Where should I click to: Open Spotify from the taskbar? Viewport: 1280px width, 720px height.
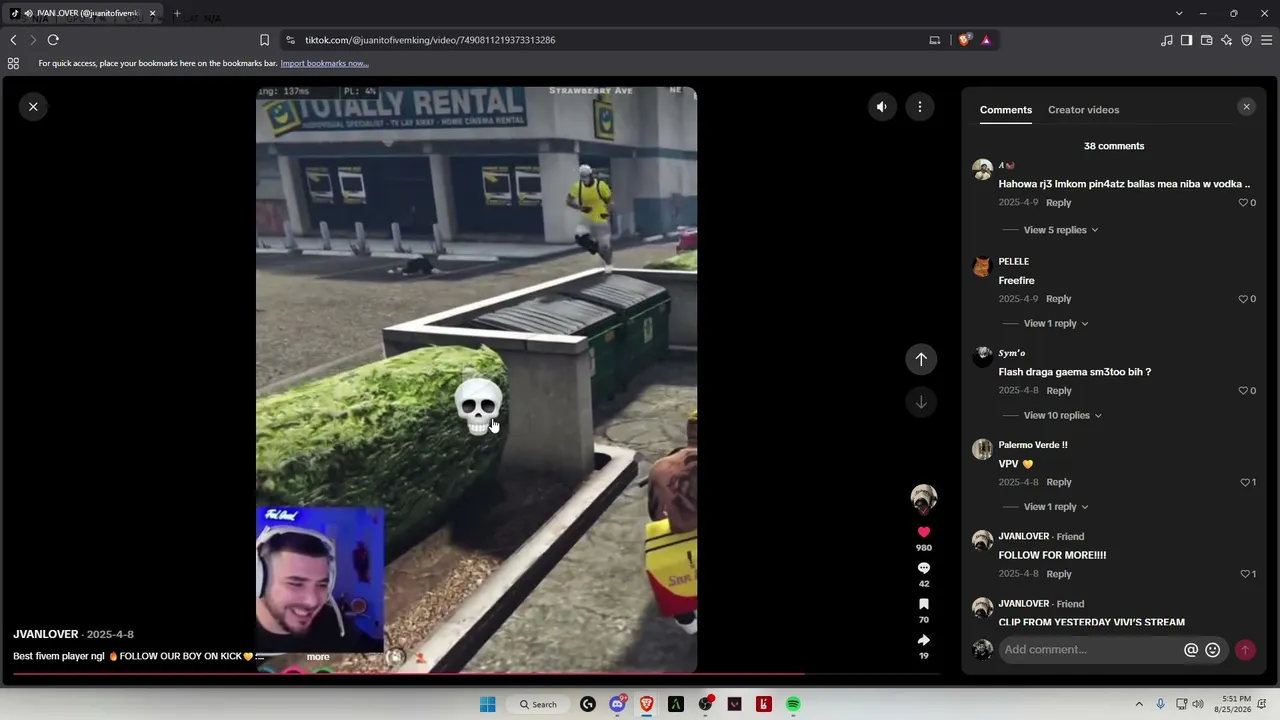pos(793,704)
